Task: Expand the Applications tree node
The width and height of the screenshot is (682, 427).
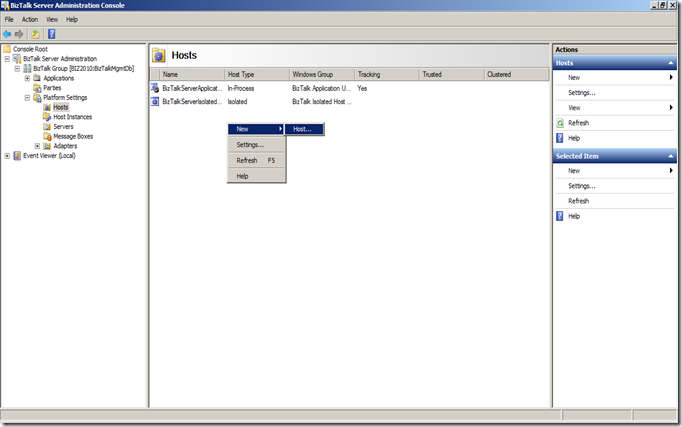Action: coord(27,78)
